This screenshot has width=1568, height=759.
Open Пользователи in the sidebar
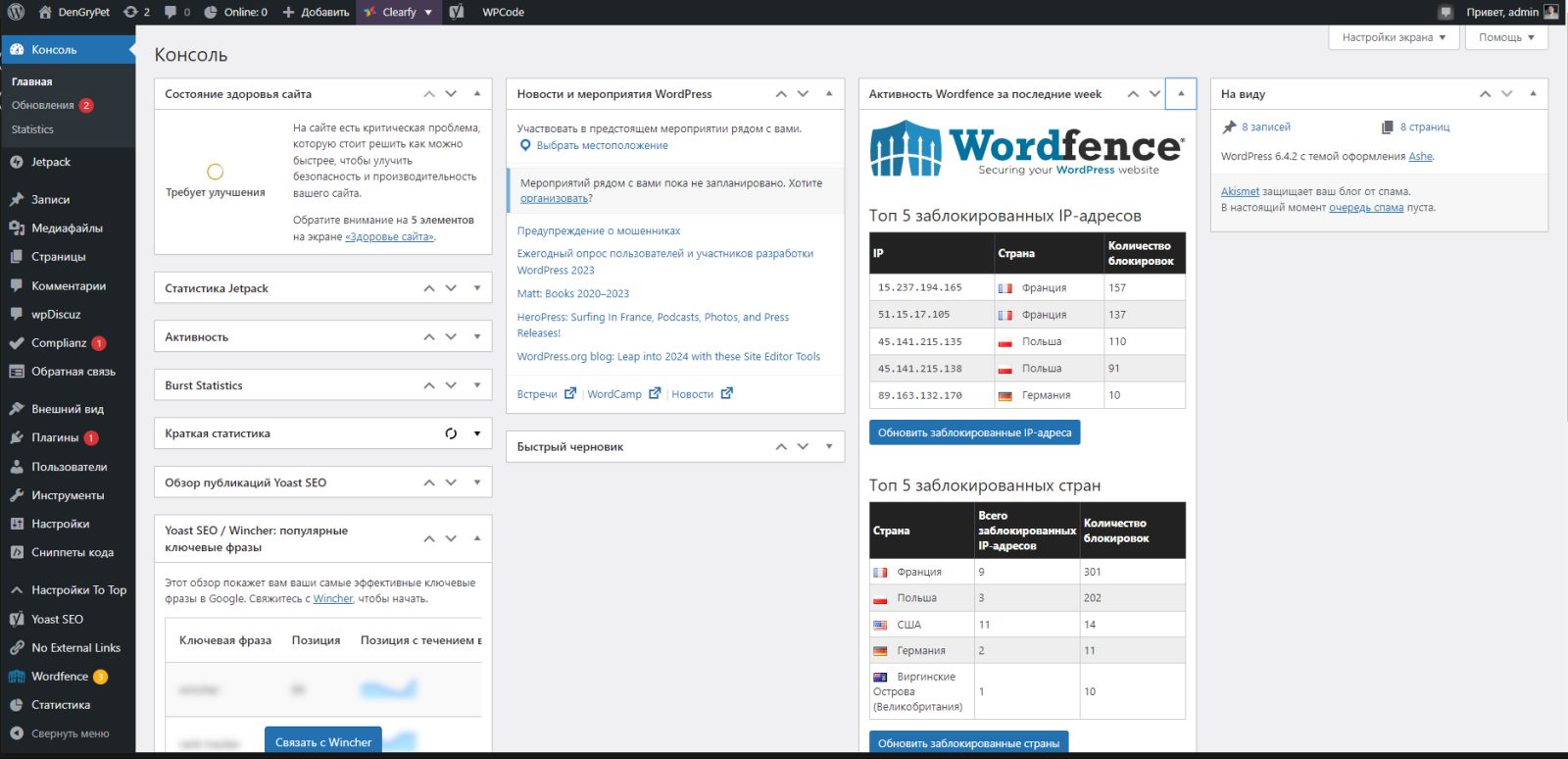[68, 467]
